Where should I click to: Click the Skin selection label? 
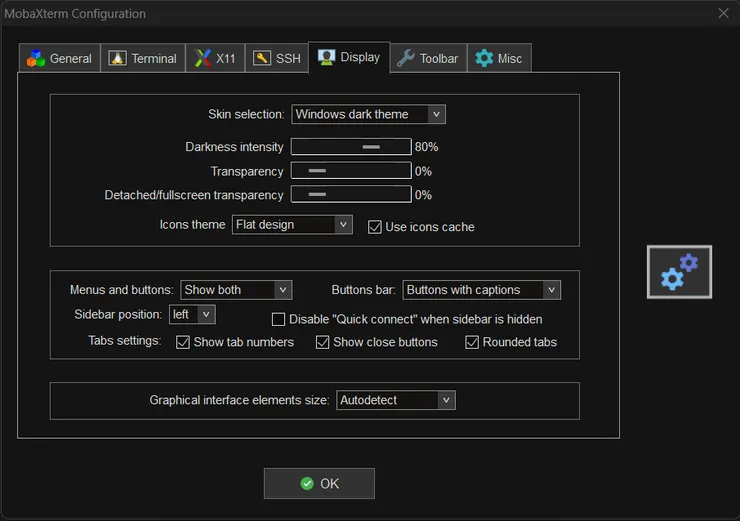246,114
